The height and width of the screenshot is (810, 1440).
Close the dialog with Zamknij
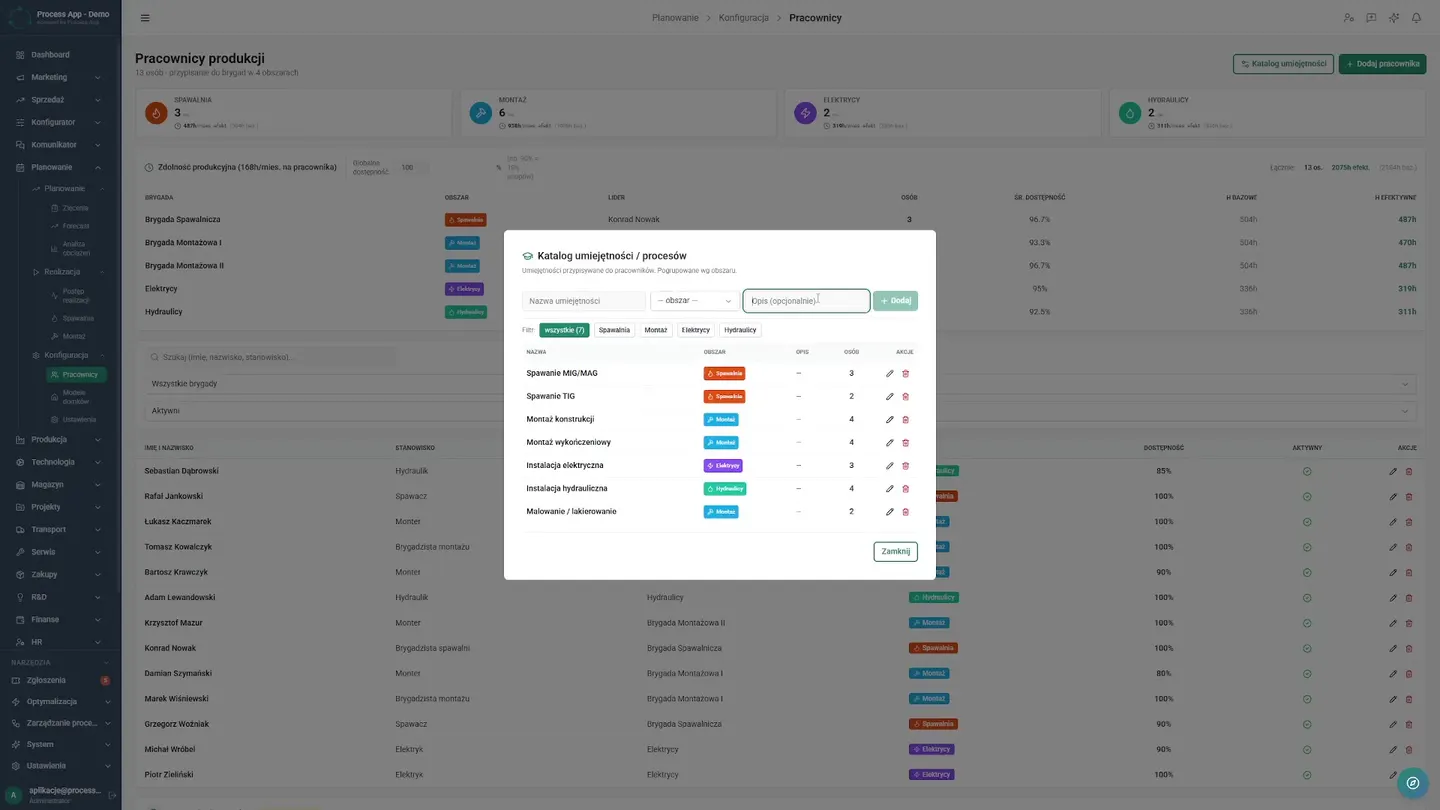pyautogui.click(x=895, y=551)
